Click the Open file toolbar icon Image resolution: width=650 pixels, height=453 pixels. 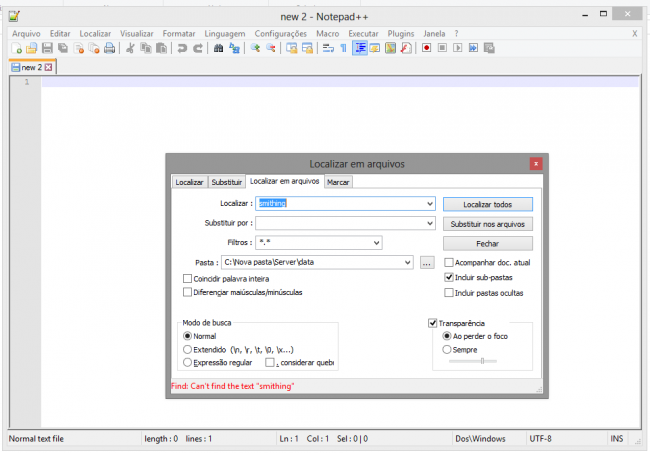[x=32, y=48]
